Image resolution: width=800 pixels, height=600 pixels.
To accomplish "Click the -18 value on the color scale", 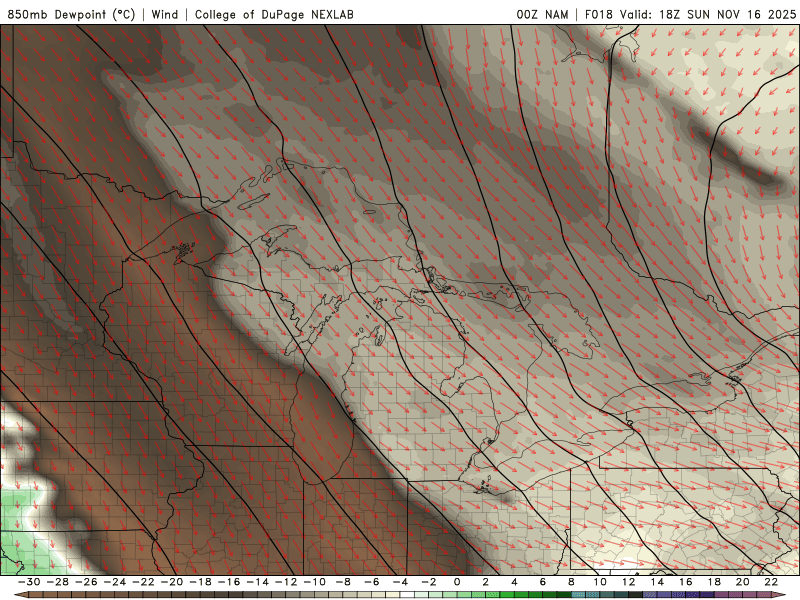I will [201, 582].
